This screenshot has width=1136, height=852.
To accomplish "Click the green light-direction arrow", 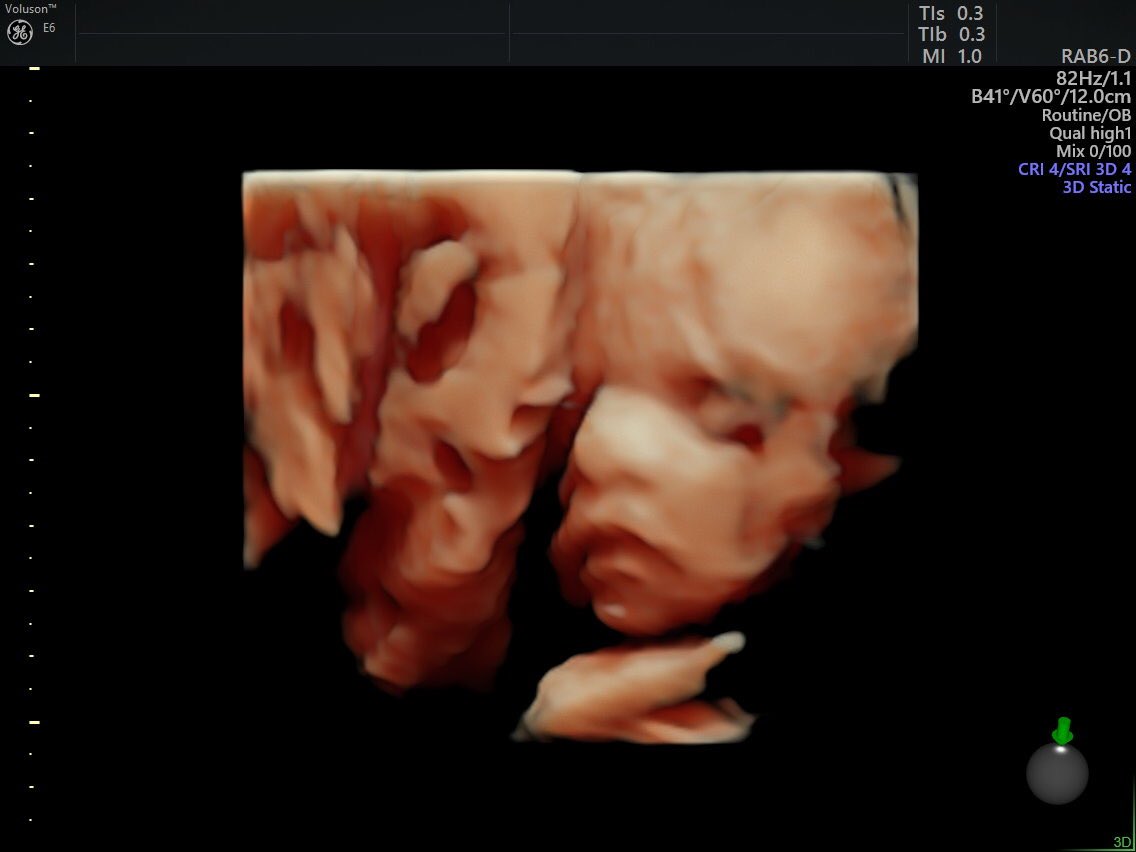I will pos(1062,730).
